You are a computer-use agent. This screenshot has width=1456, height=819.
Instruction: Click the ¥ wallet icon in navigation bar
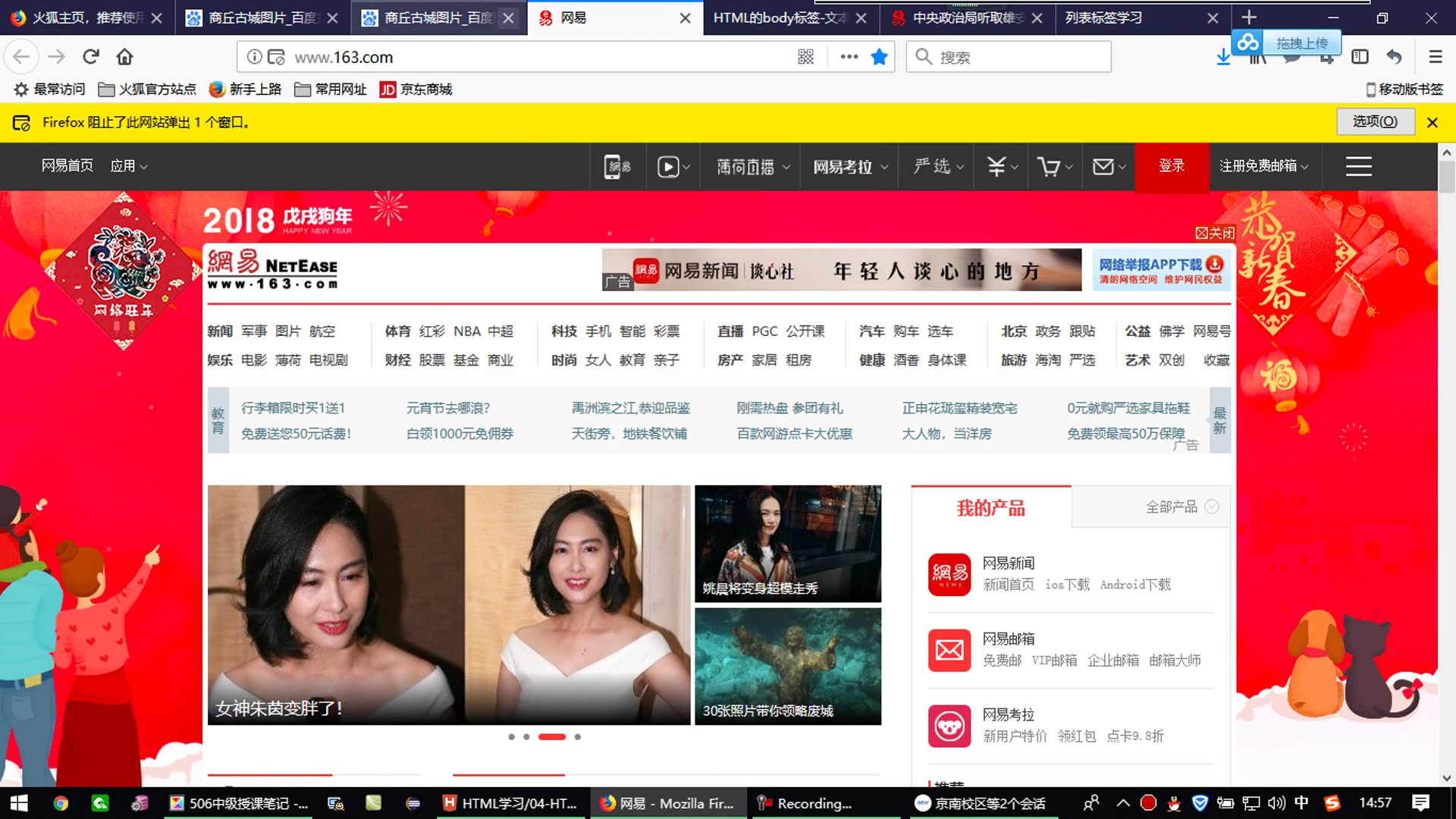coord(996,166)
